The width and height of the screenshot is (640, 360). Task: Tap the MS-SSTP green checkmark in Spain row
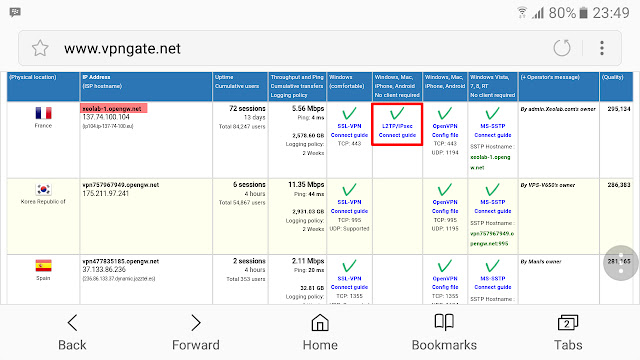point(493,266)
